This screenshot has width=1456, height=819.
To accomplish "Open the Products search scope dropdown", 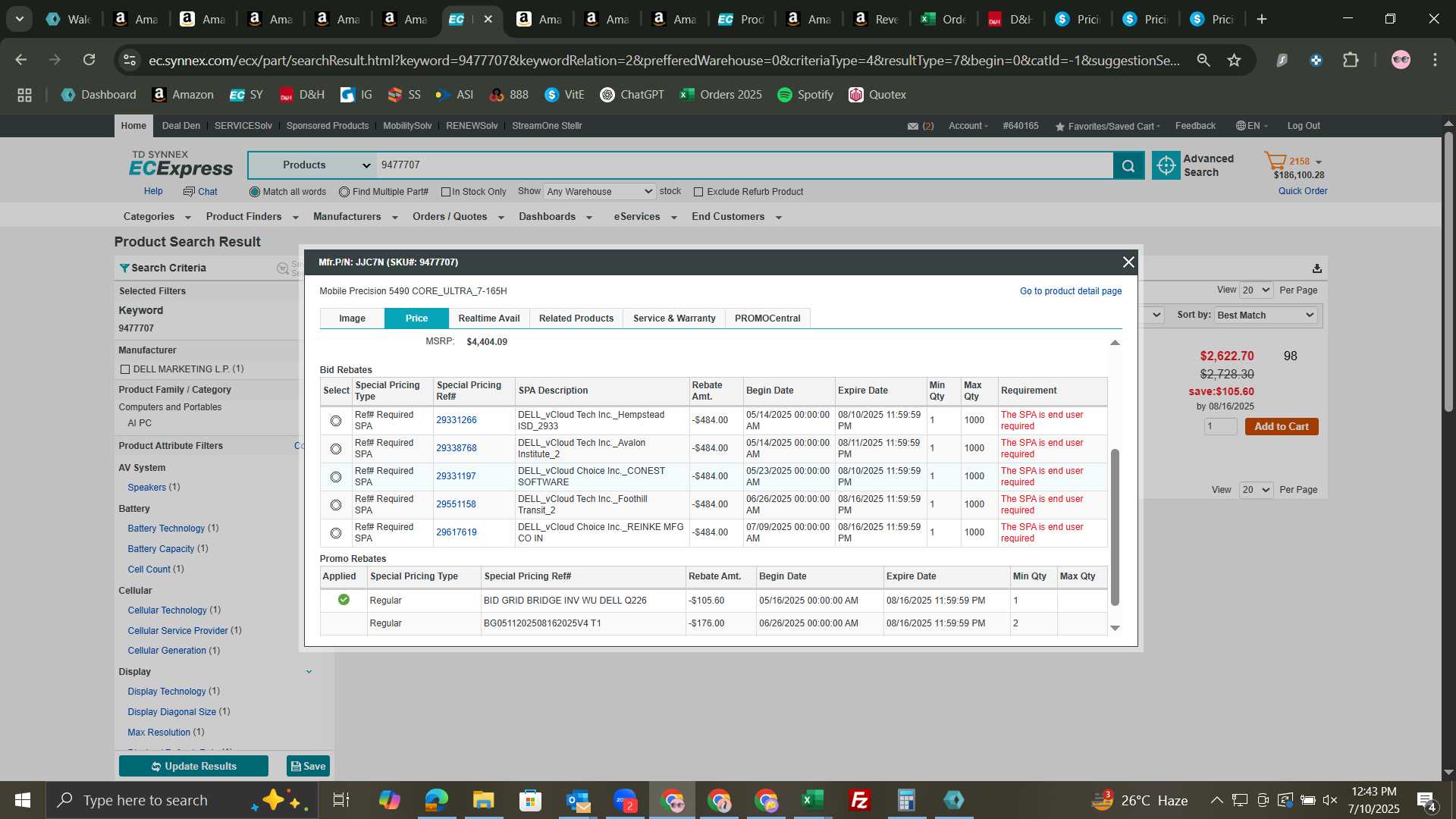I will [x=312, y=165].
